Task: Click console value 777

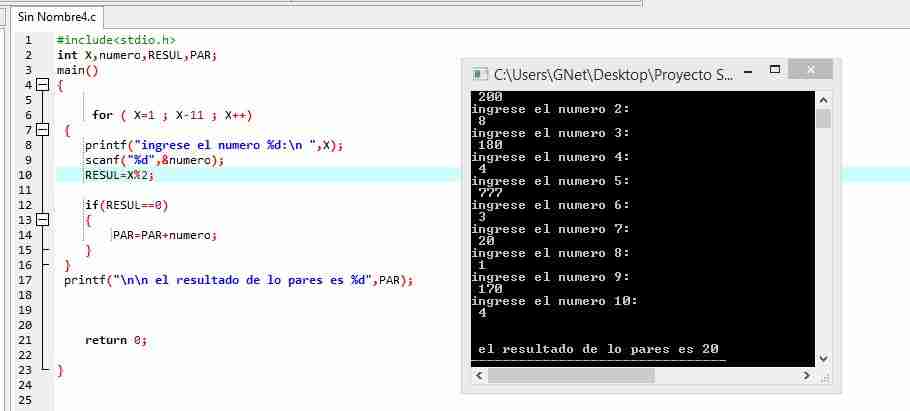Action: [x=490, y=193]
